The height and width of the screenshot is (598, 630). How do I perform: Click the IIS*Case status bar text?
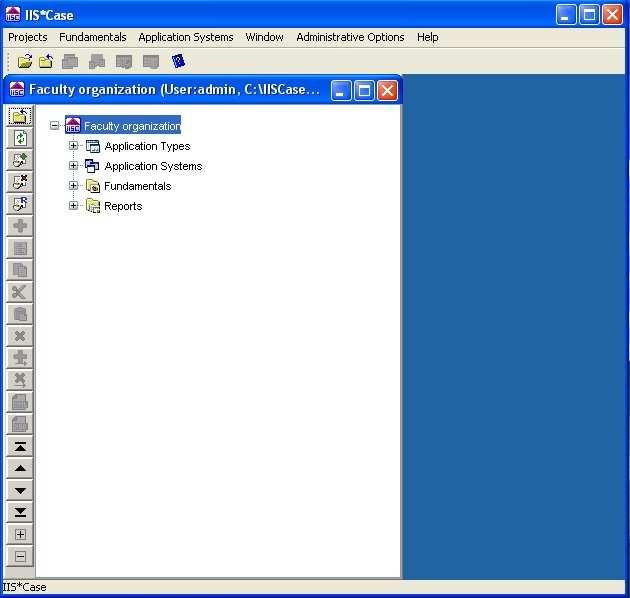tap(24, 587)
